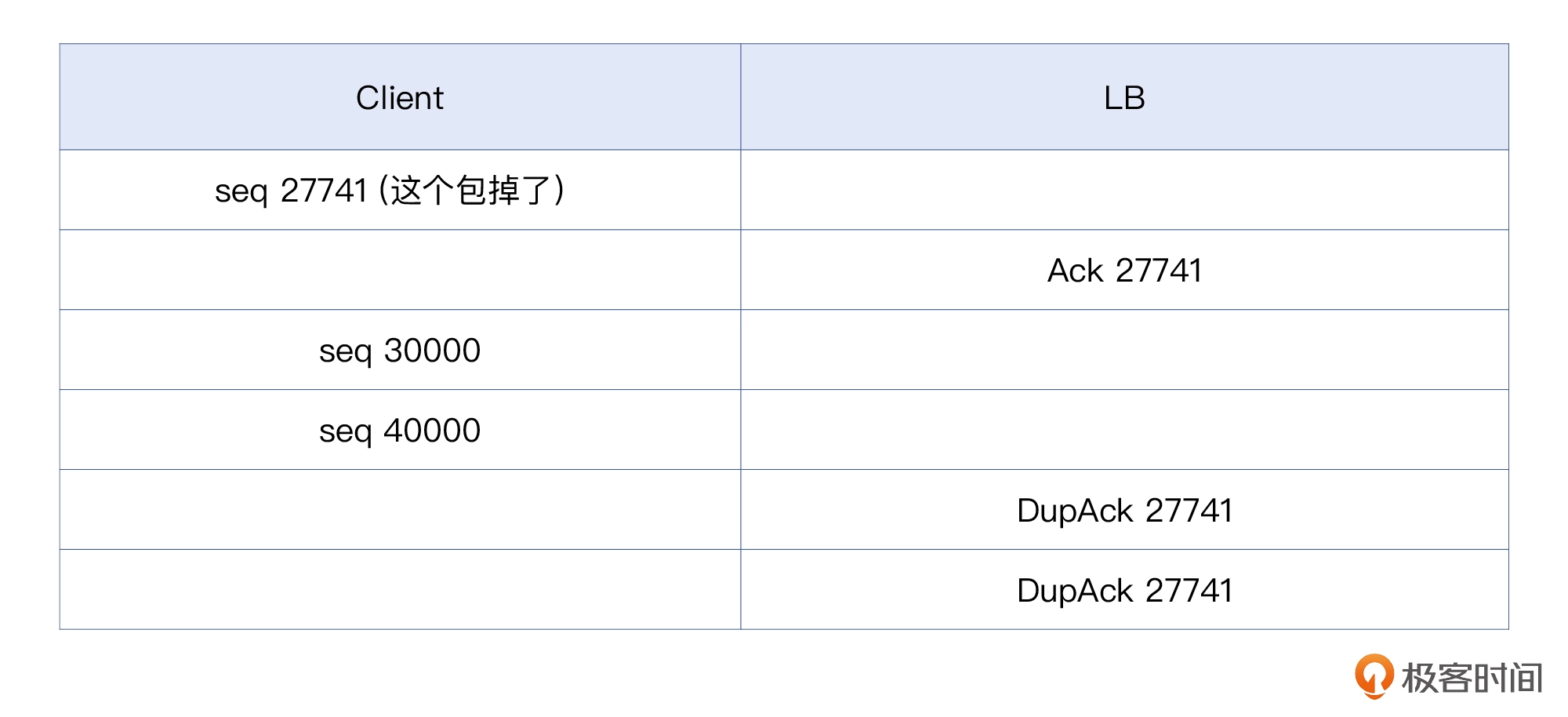Select the seq 40000 cell

click(400, 430)
